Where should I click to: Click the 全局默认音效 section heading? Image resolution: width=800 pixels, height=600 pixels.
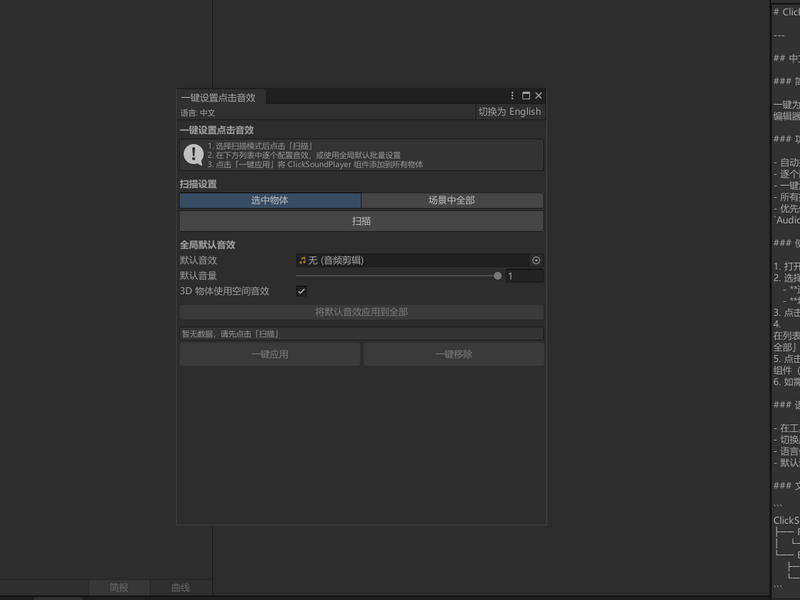[x=207, y=245]
